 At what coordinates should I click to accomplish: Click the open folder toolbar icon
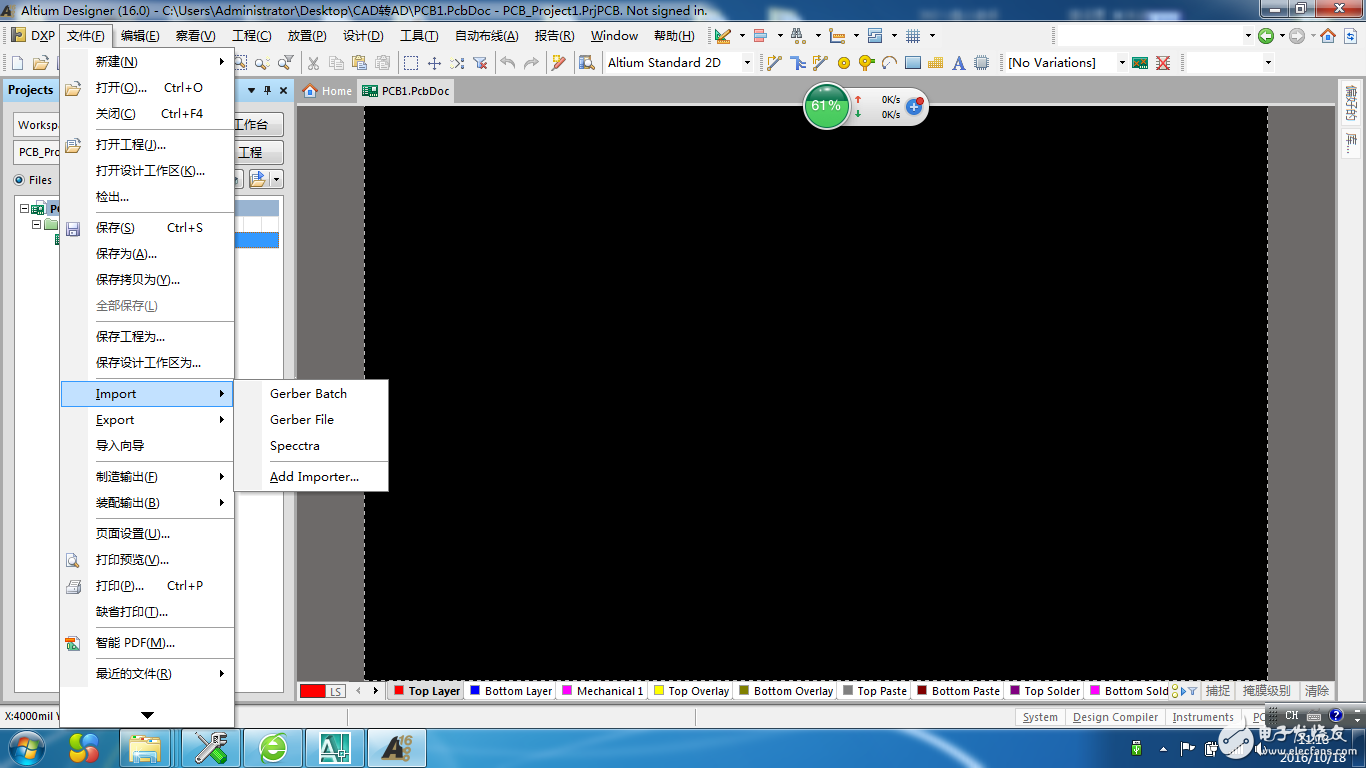pos(41,63)
